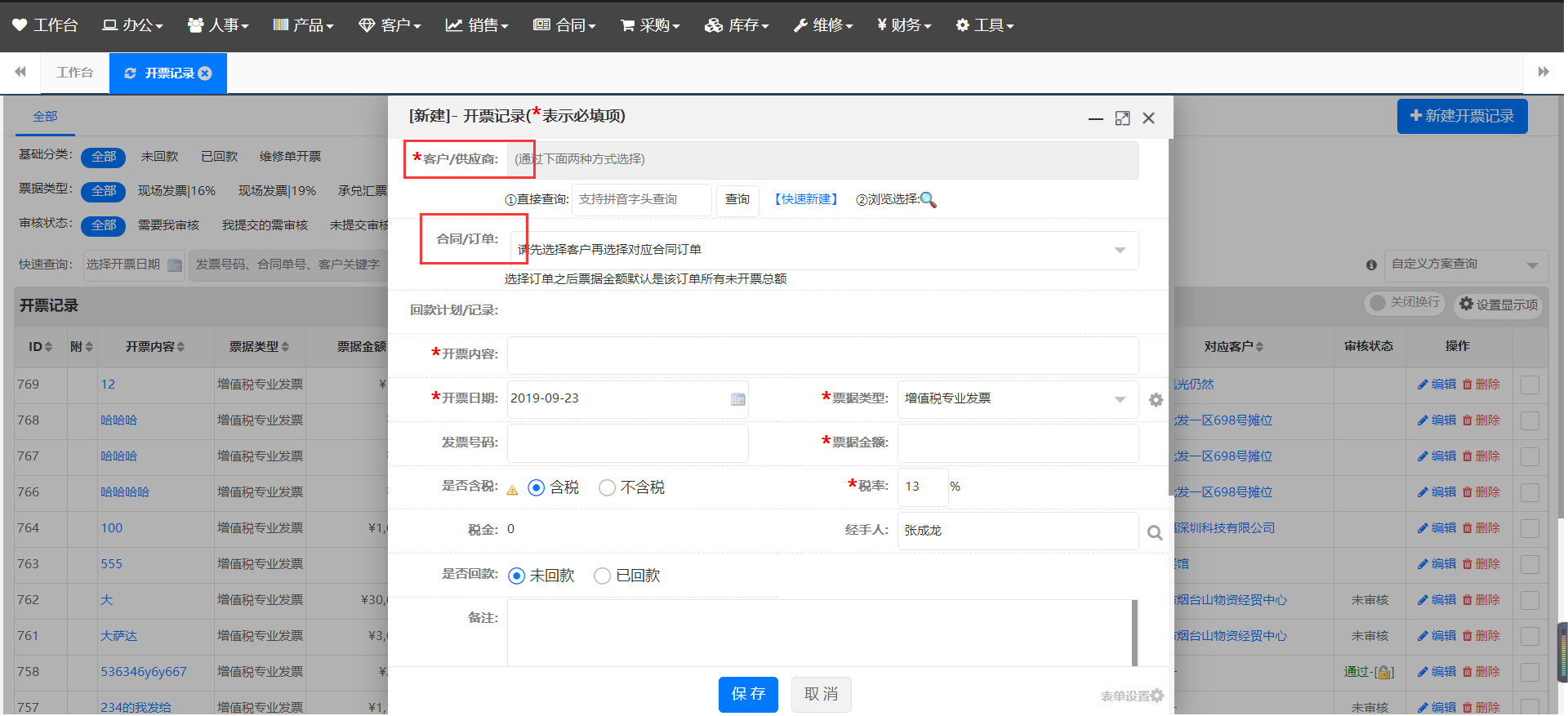
Task: Click the search icon beside 经手人 field
Action: (1155, 533)
